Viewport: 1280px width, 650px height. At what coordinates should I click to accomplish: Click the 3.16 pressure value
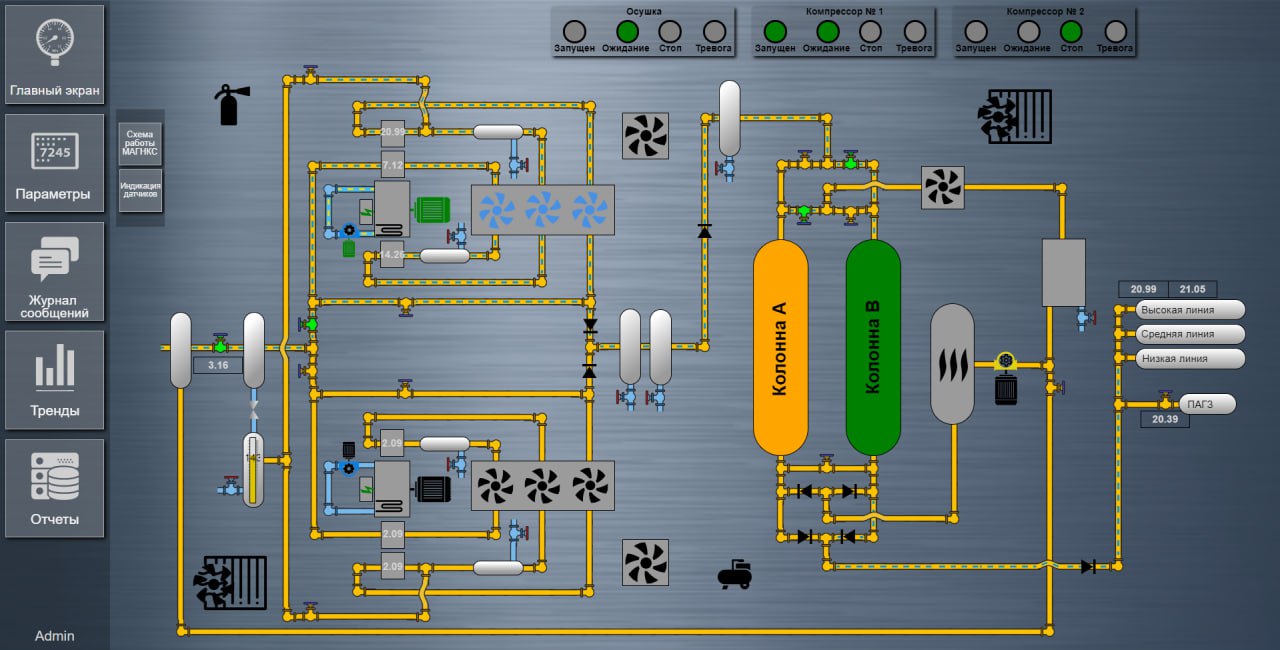coord(218,366)
